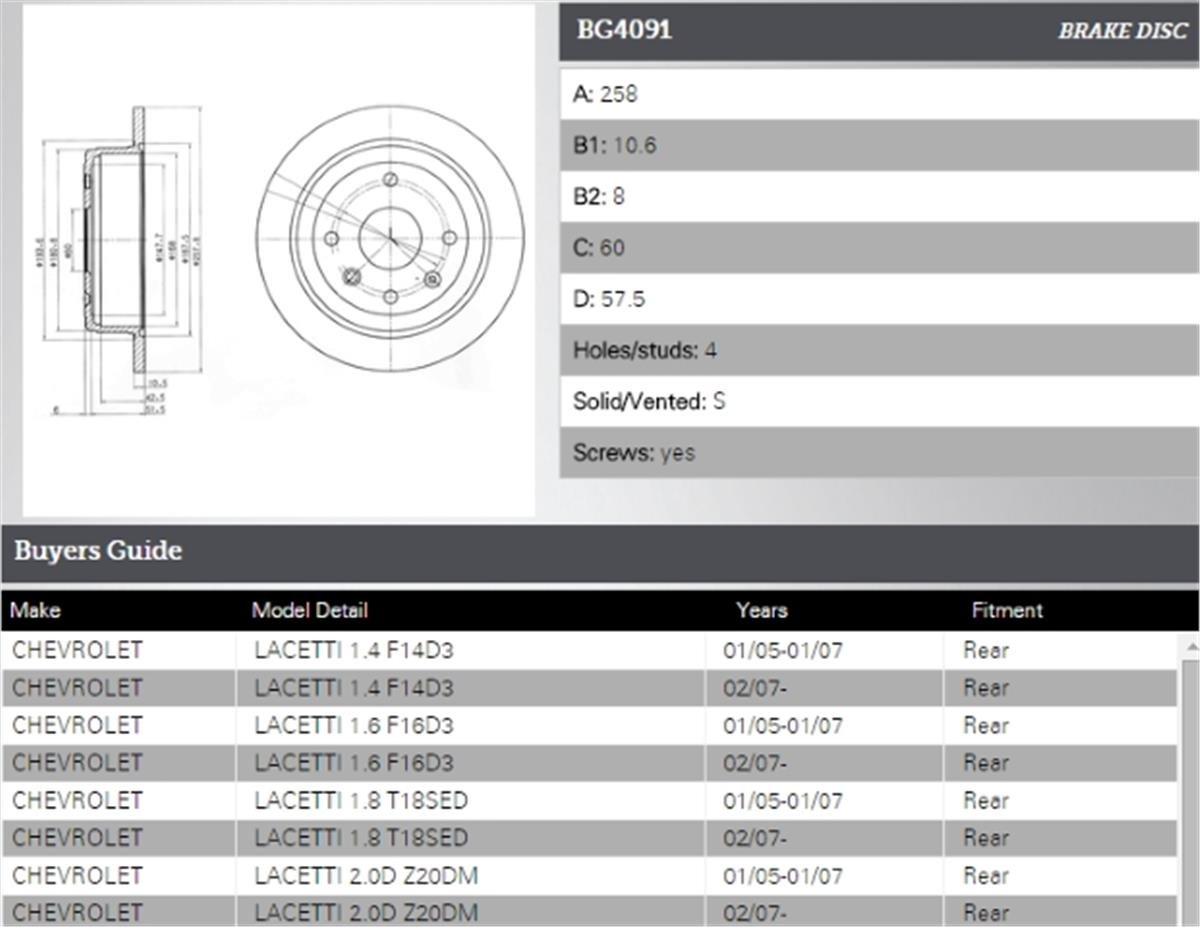Select the 'Holes/studs: 4' specification row
Image resolution: width=1200 pixels, height=927 pixels.
coord(879,350)
